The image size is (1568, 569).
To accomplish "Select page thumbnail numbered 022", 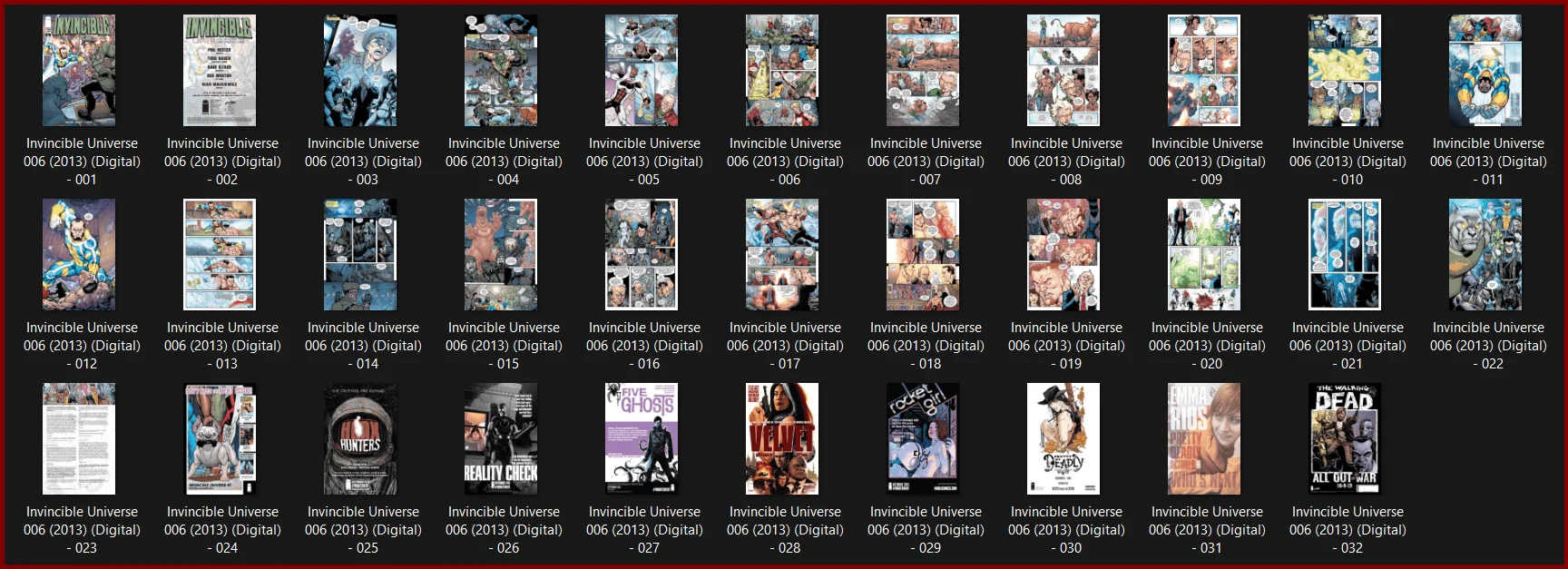I will tap(1485, 255).
